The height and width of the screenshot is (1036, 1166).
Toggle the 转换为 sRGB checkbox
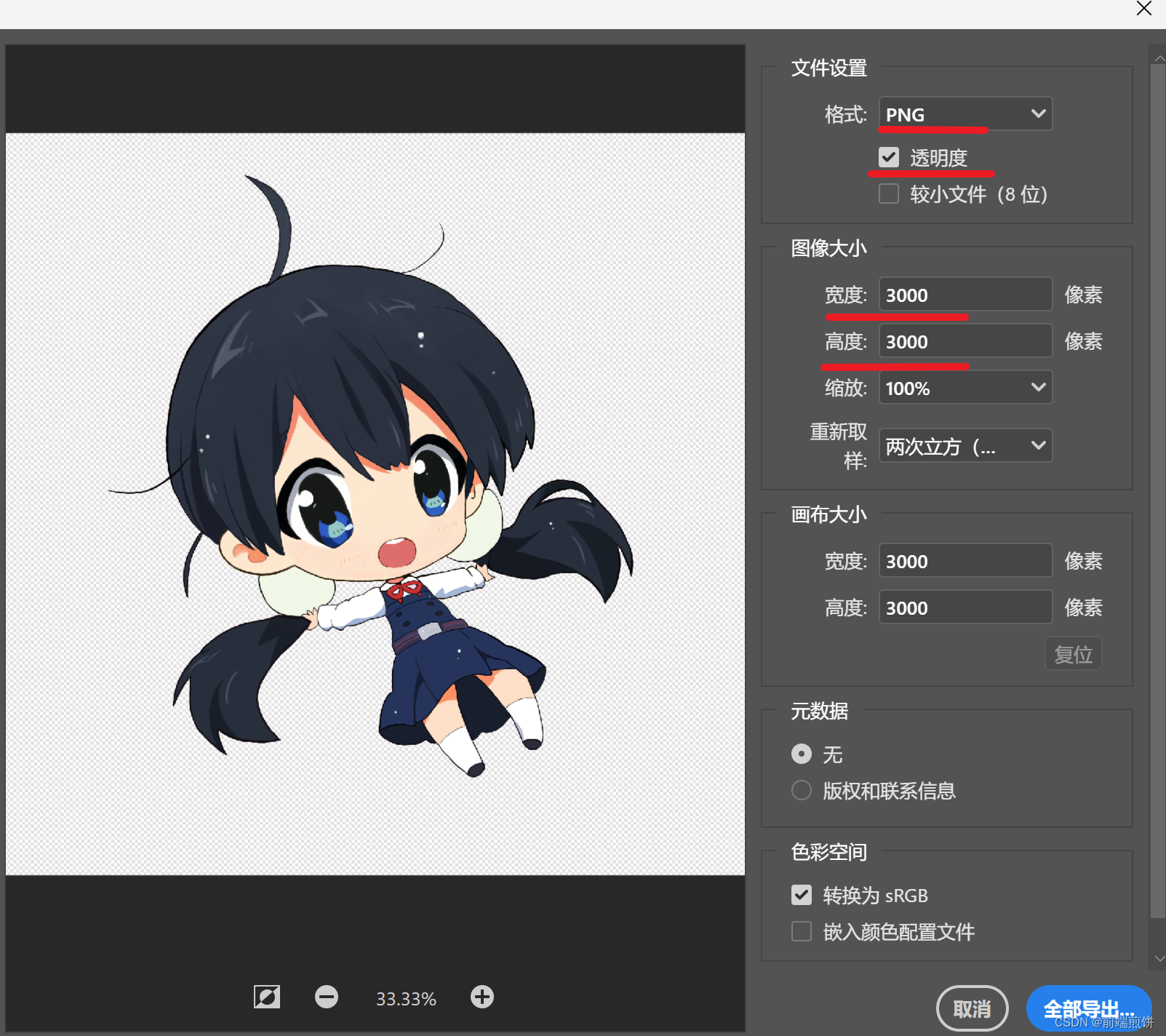coord(802,895)
